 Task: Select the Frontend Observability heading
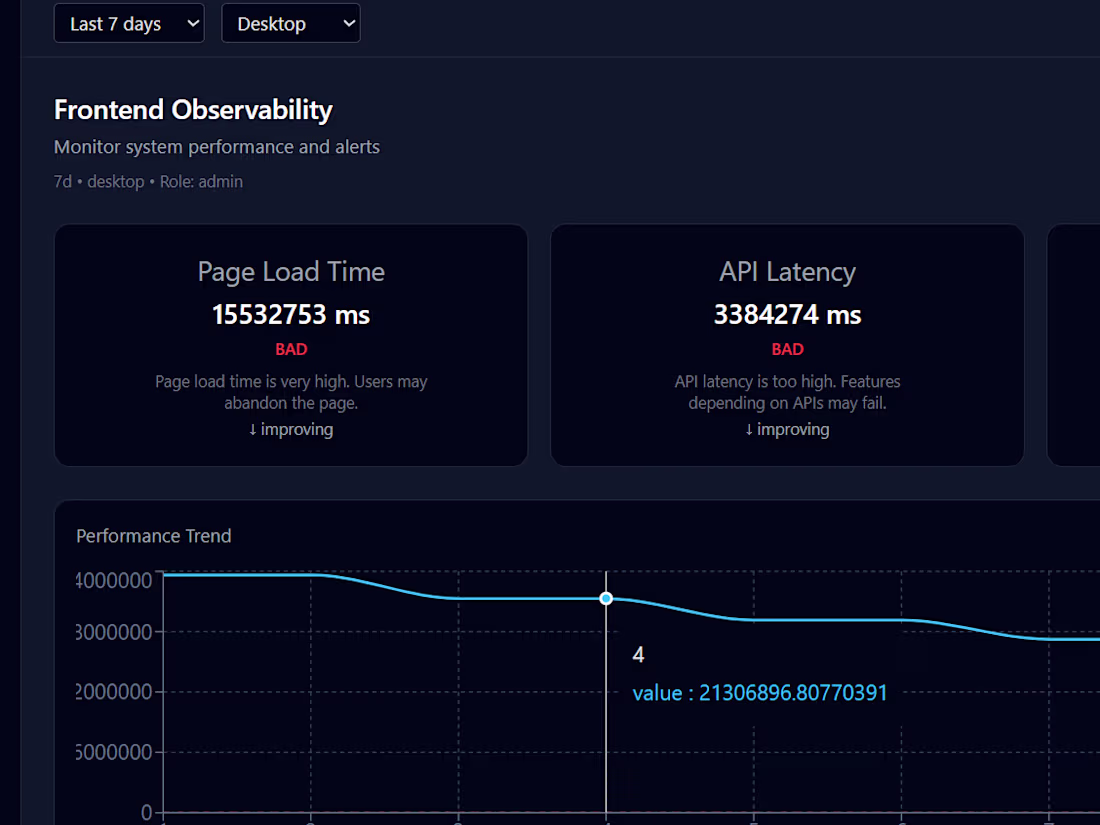(193, 110)
